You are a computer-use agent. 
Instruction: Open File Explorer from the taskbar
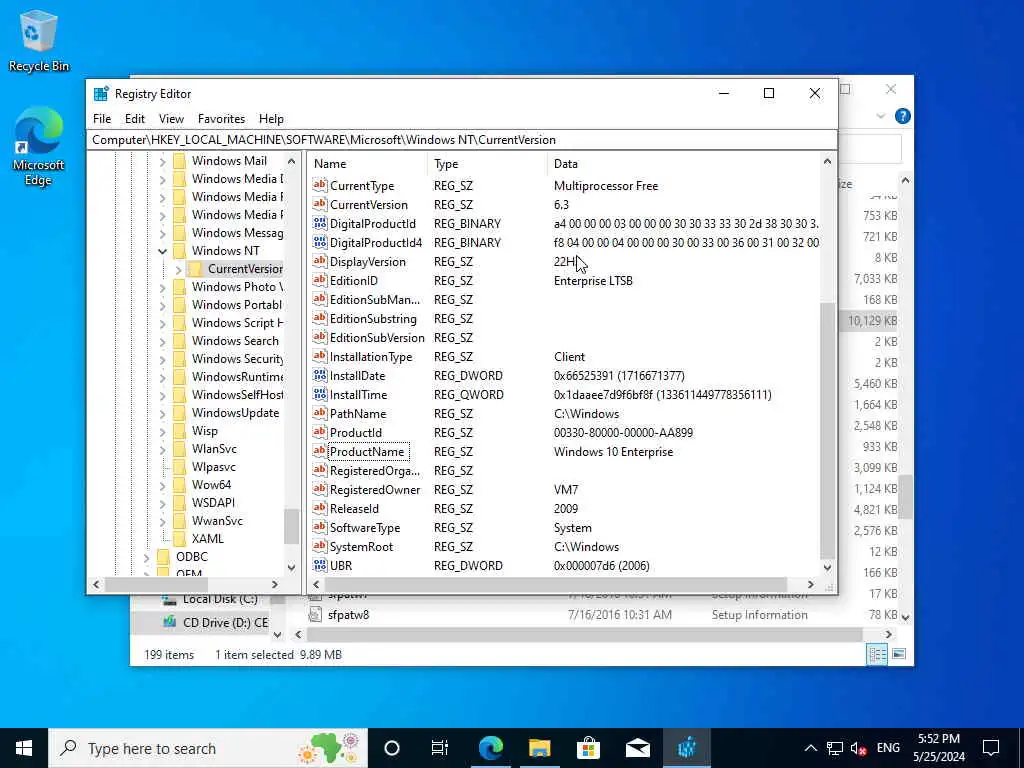coord(539,748)
